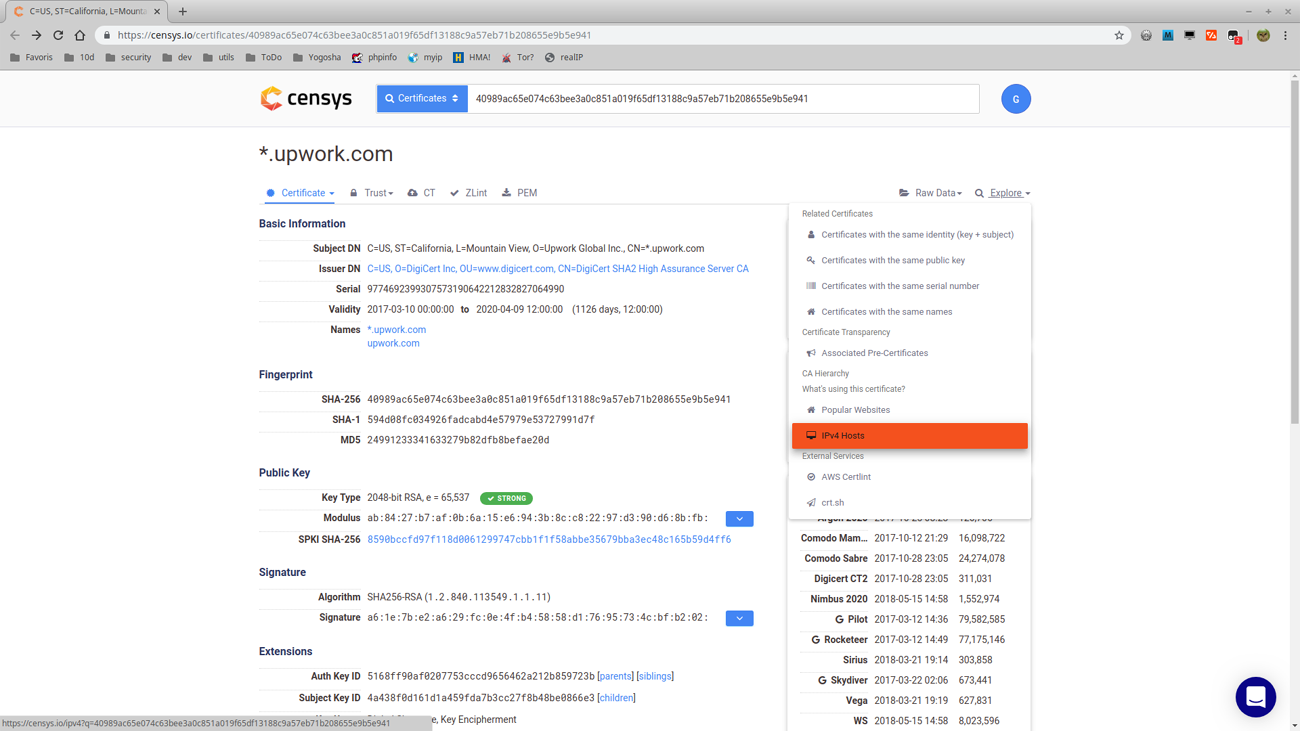Close the current Censys browser tab
The image size is (1300, 731).
[157, 11]
